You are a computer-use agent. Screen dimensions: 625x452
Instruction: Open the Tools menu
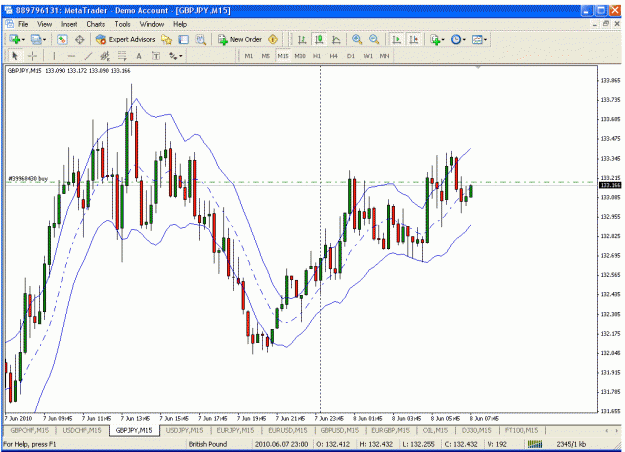point(122,24)
